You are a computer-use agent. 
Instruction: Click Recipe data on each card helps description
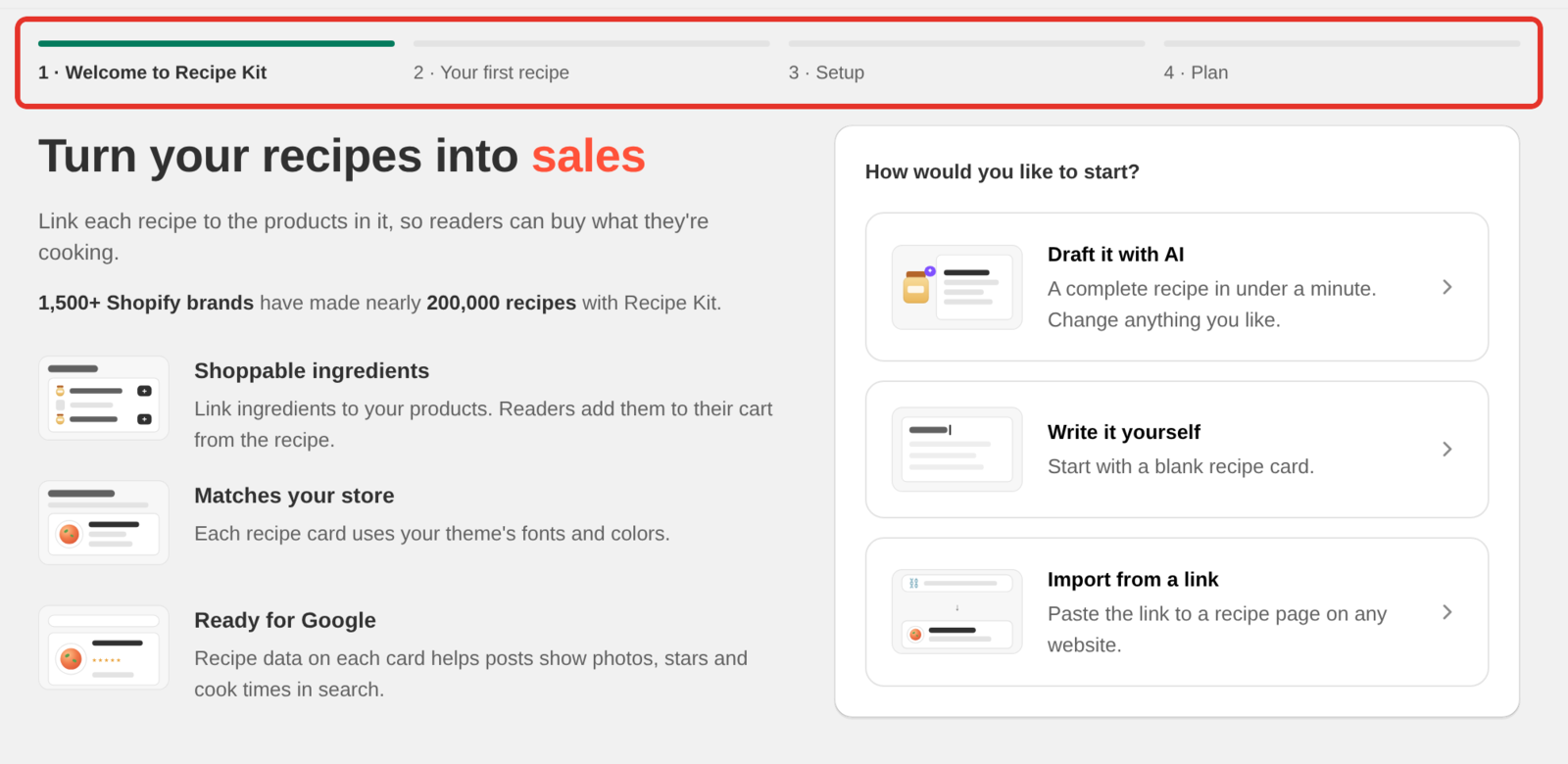tap(470, 674)
